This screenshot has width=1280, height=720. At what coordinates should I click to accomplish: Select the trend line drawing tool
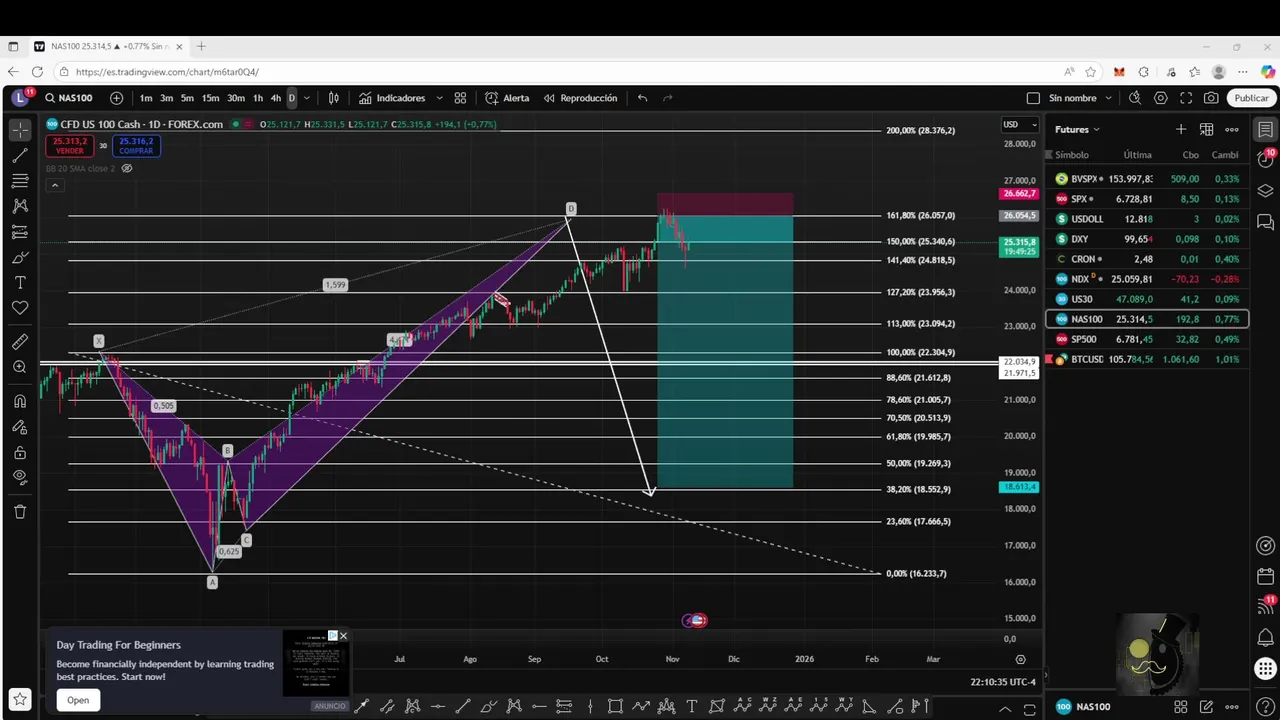20,155
